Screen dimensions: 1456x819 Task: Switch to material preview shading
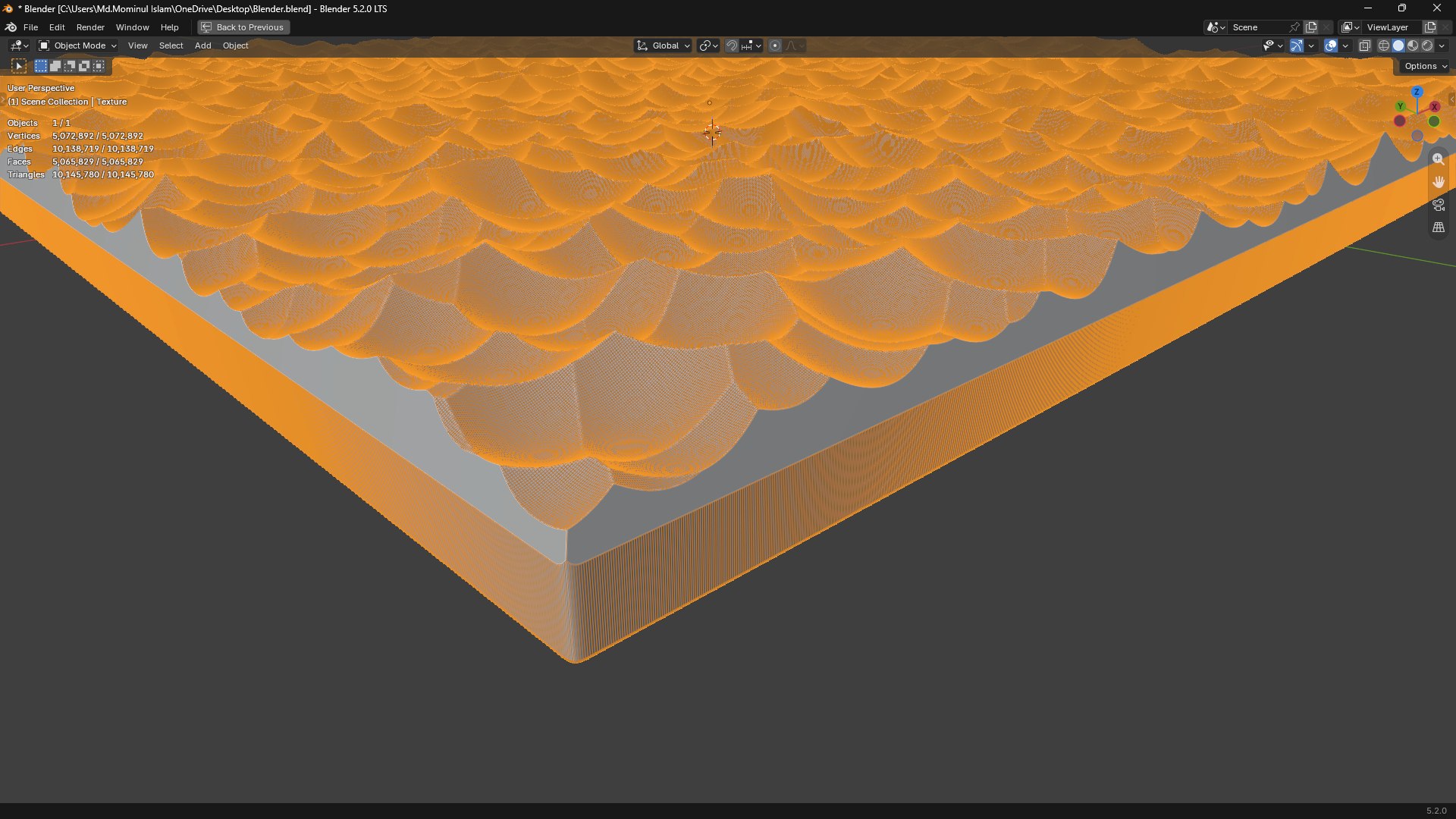[x=1413, y=45]
